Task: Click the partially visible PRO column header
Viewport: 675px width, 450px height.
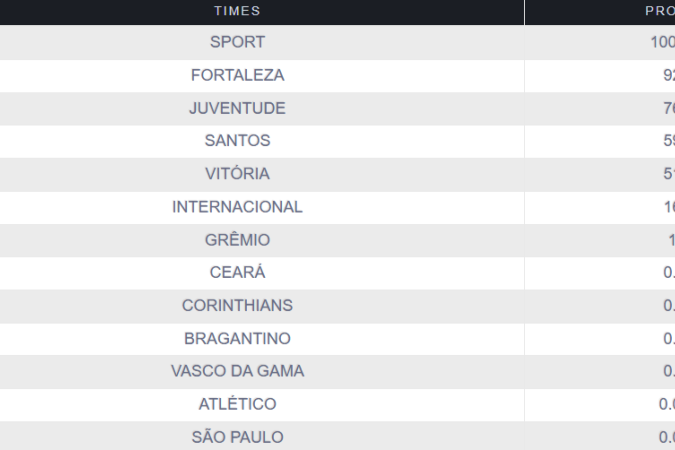Action: (659, 11)
